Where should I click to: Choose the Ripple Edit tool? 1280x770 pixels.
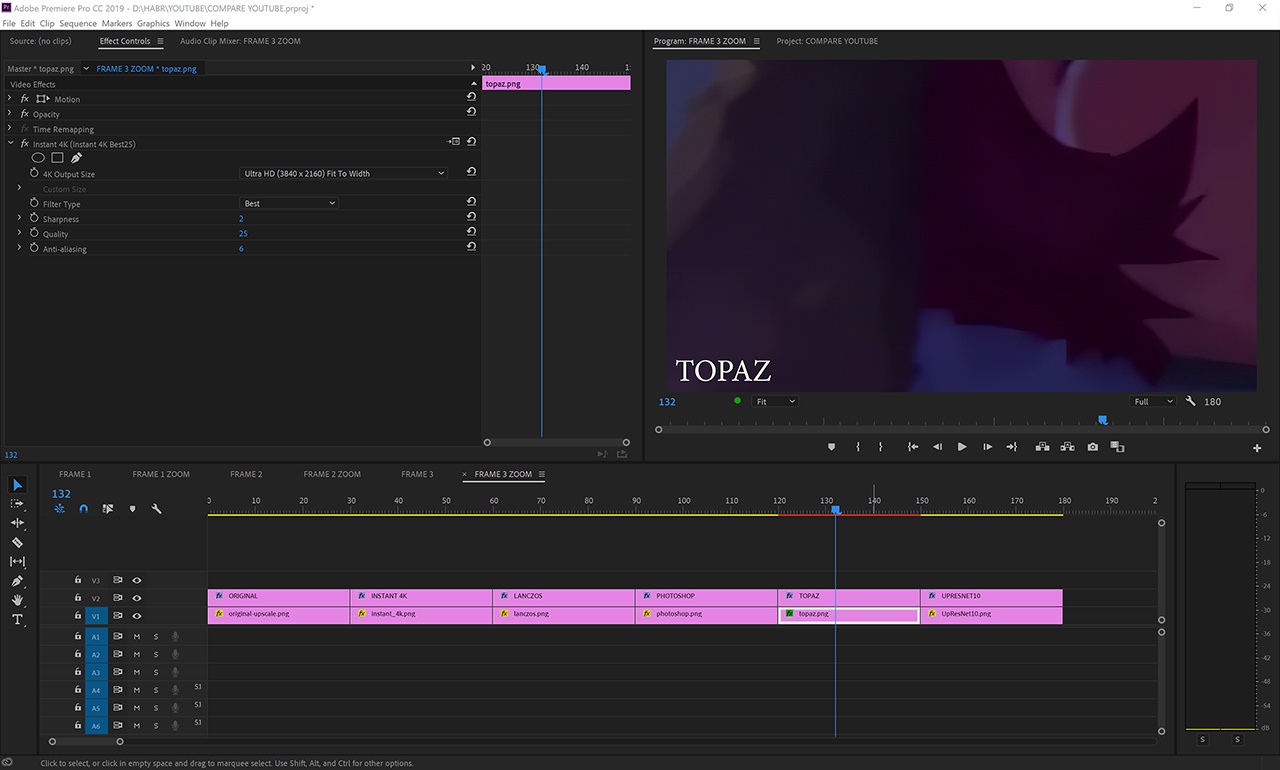(17, 523)
